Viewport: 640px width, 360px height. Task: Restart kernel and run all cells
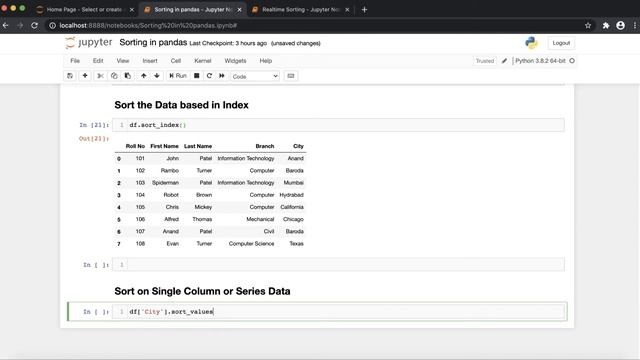coord(222,76)
